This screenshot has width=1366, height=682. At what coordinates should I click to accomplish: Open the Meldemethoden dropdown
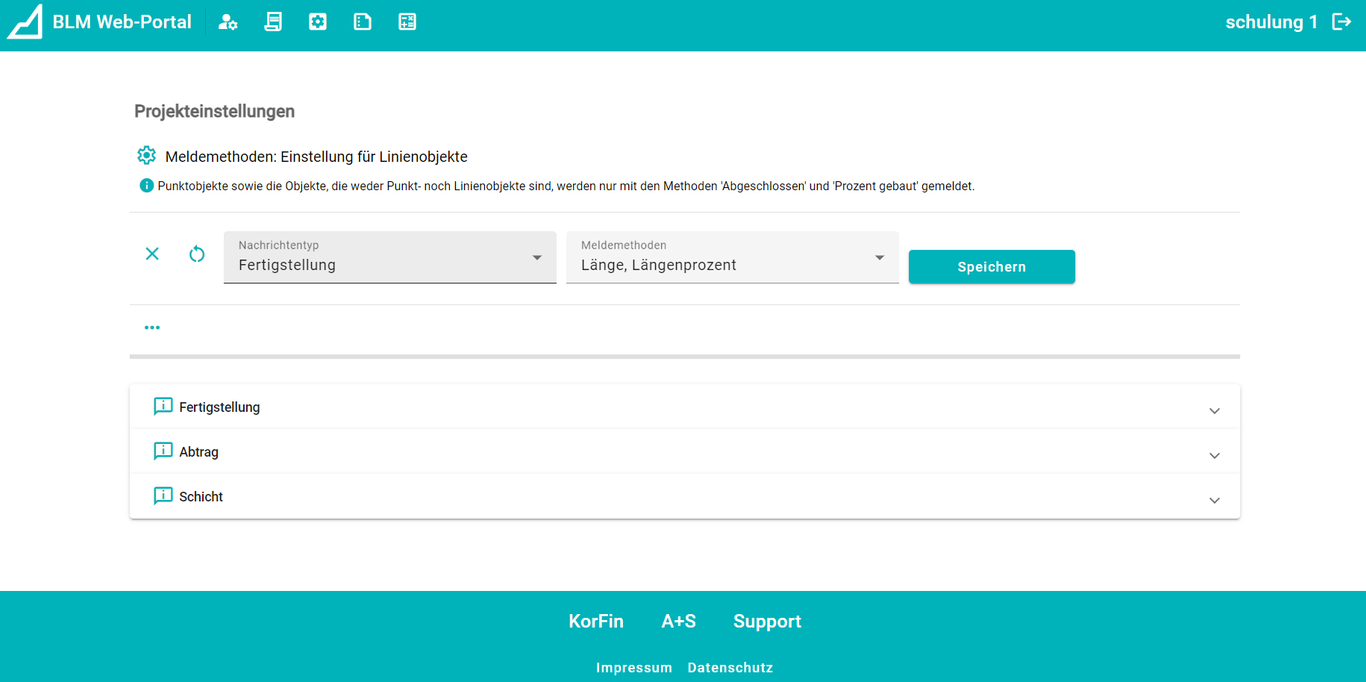732,258
